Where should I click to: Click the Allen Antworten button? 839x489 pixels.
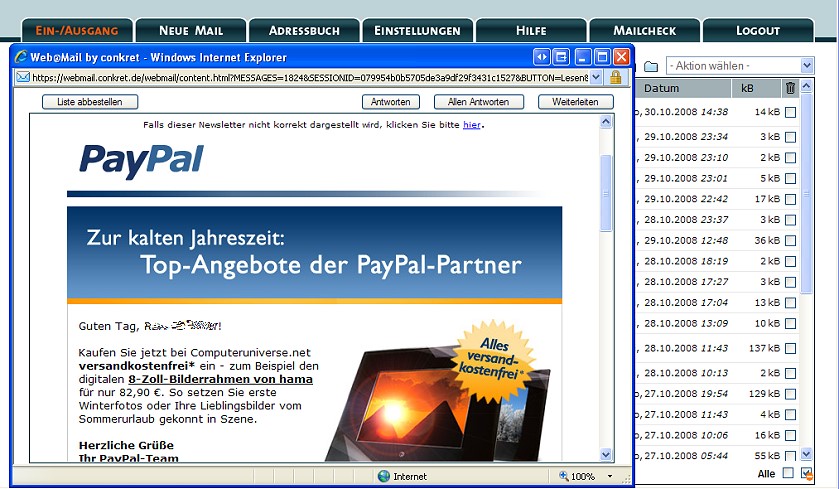coord(478,102)
